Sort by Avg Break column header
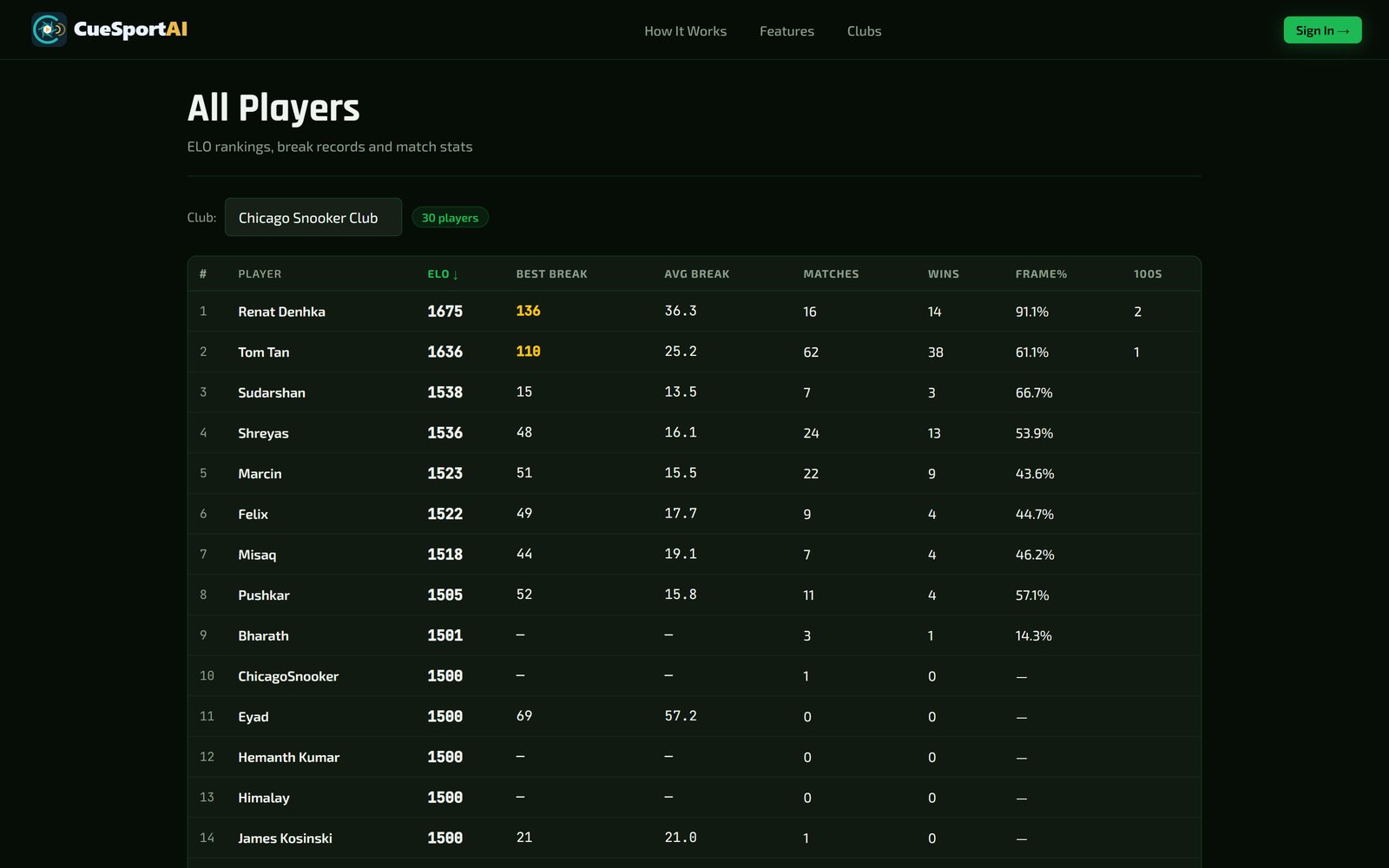This screenshot has height=868, width=1389. (x=696, y=274)
